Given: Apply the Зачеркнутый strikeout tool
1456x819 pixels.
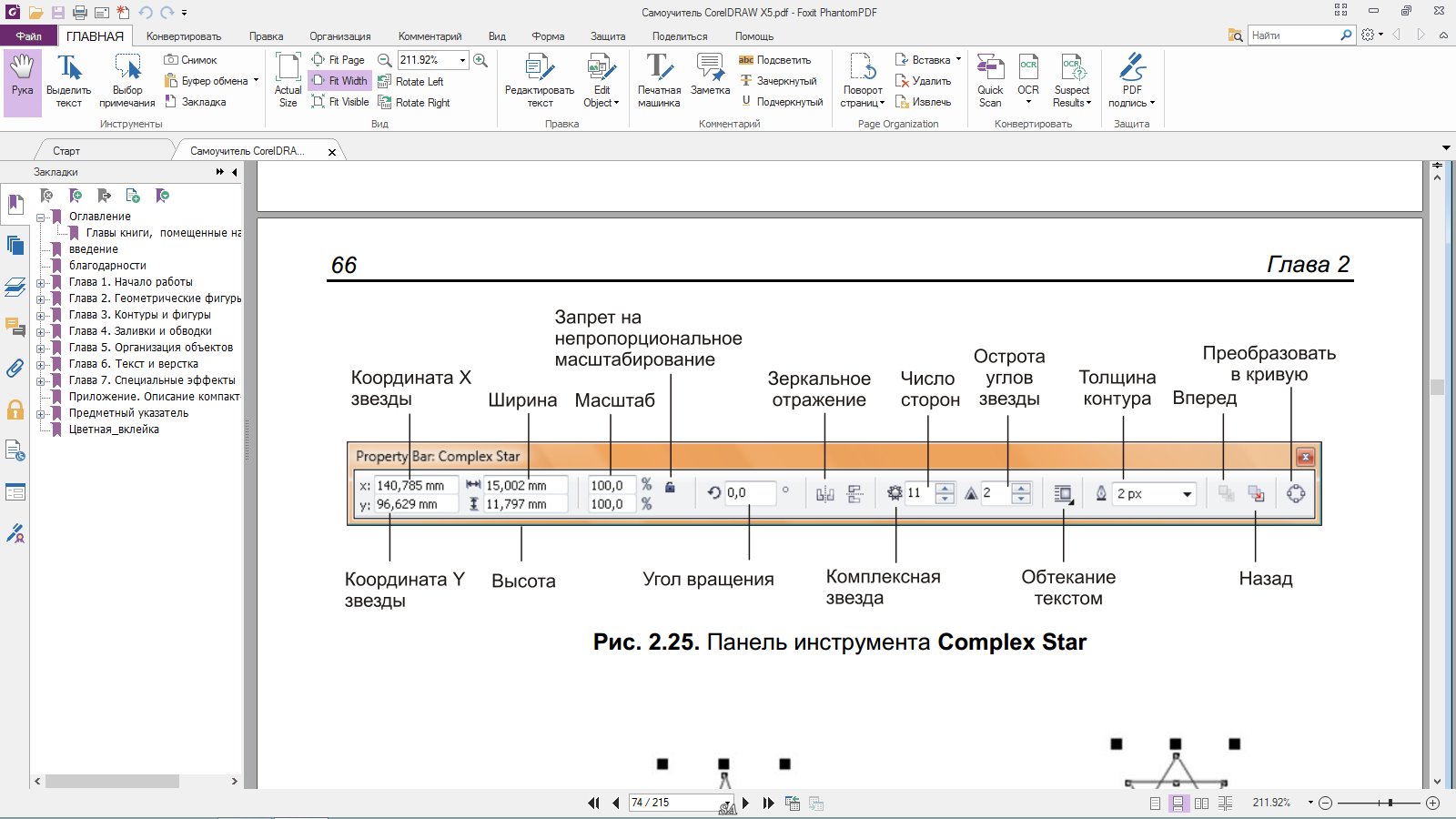Looking at the screenshot, I should point(778,81).
